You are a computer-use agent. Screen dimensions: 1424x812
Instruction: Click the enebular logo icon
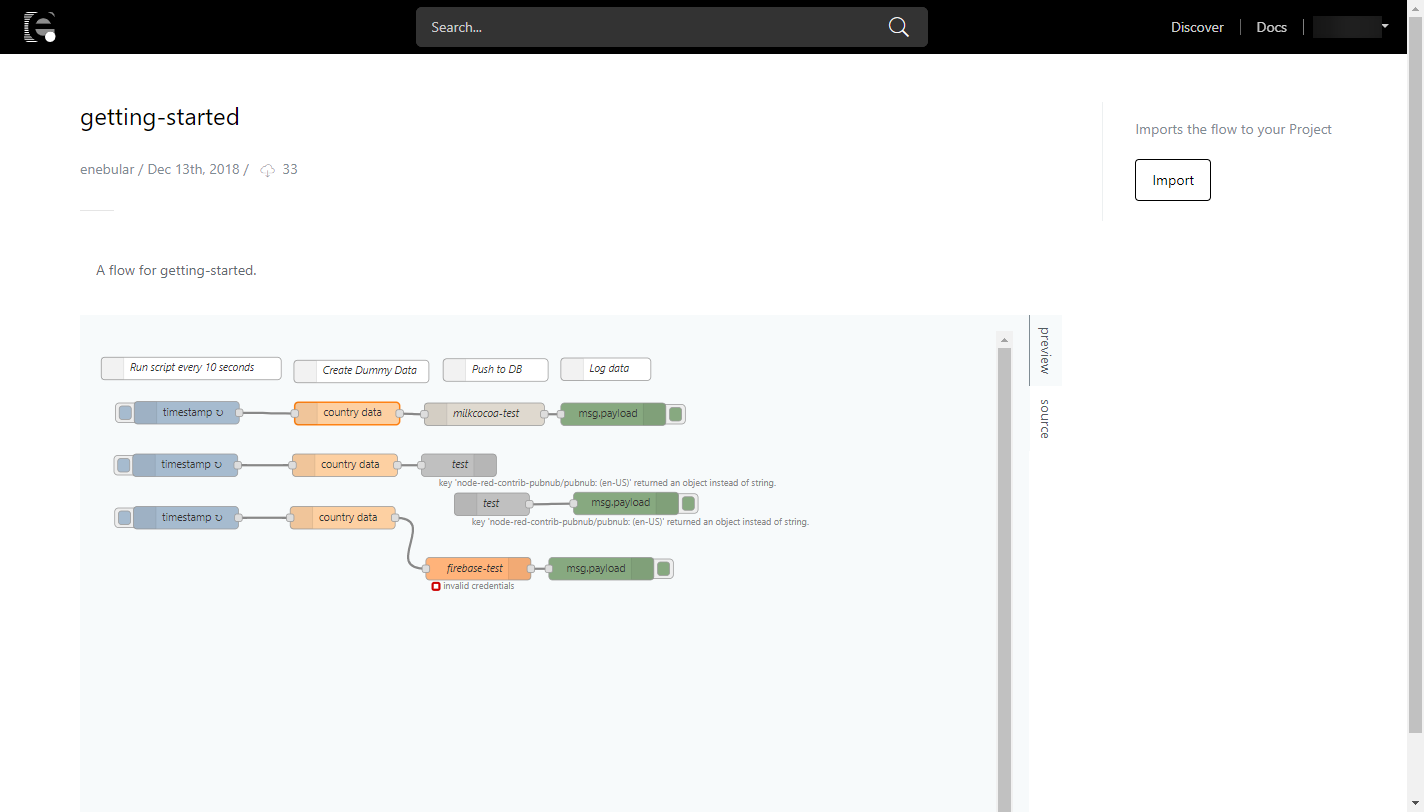tap(40, 27)
